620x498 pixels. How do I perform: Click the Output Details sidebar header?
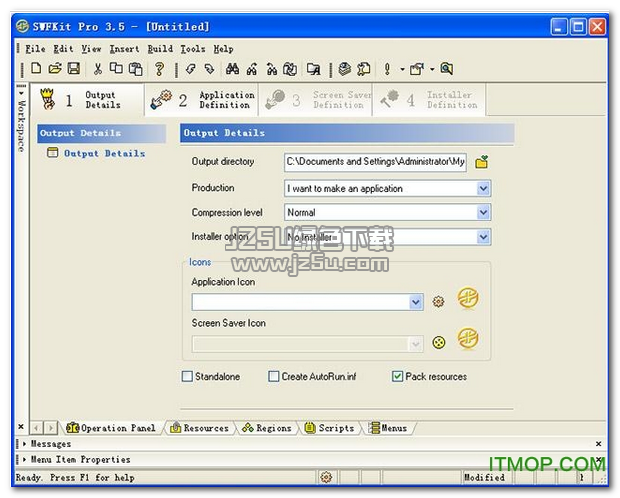[102, 133]
